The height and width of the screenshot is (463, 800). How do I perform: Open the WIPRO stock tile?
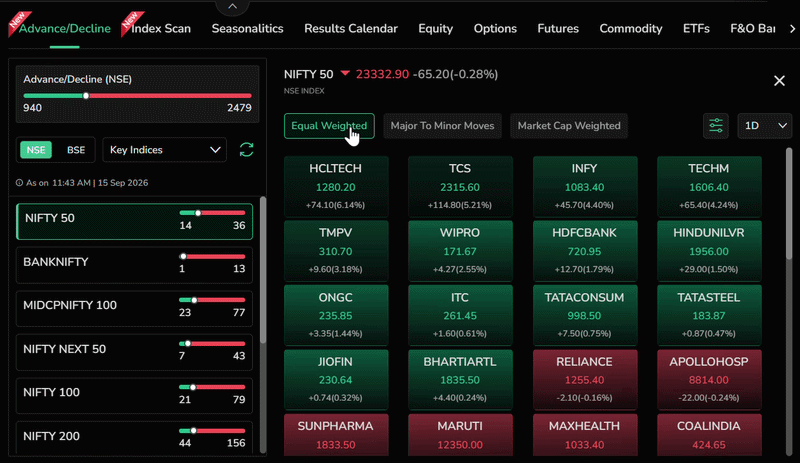click(460, 251)
